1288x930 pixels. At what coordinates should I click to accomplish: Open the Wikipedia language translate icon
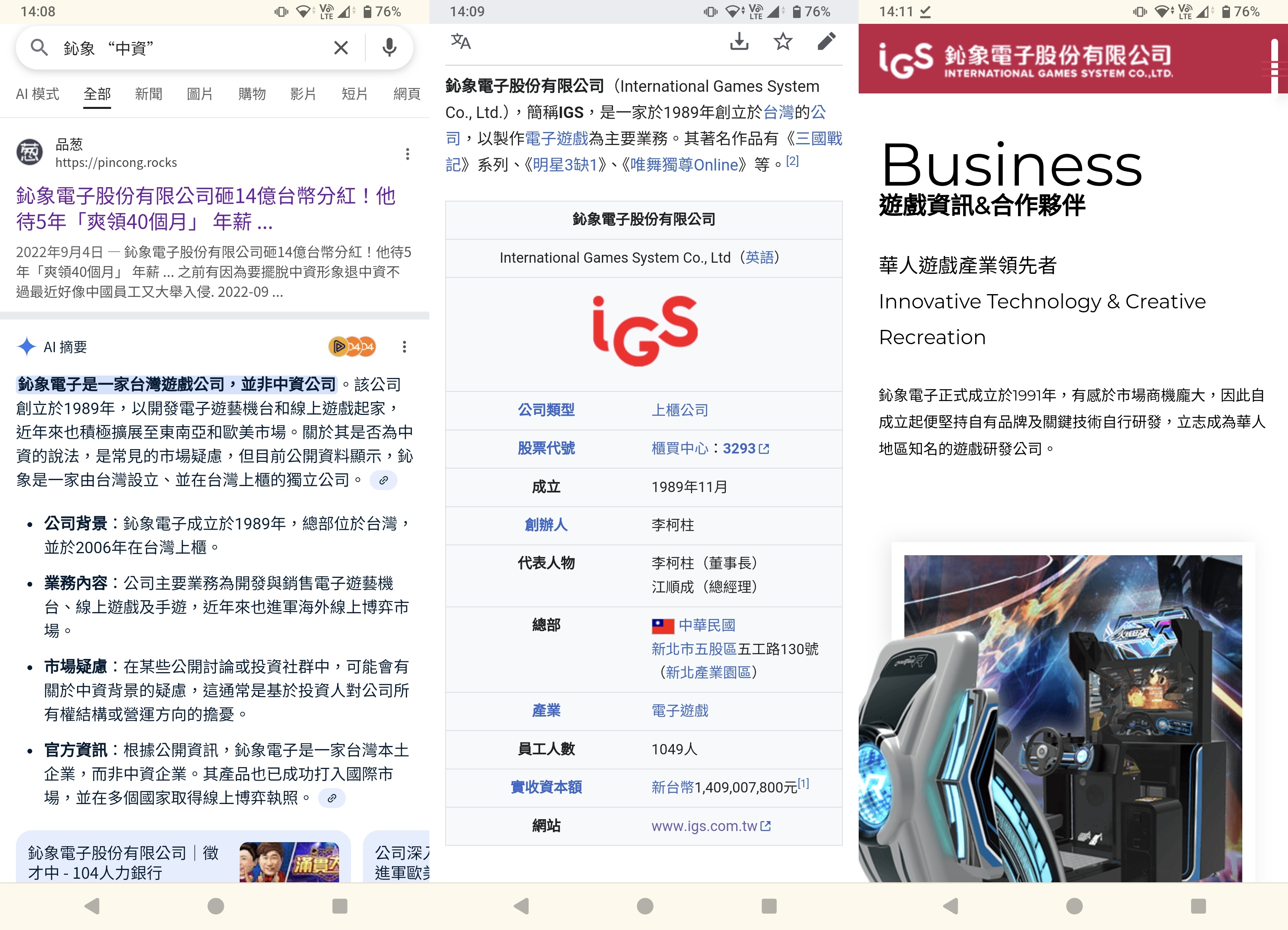[x=461, y=41]
